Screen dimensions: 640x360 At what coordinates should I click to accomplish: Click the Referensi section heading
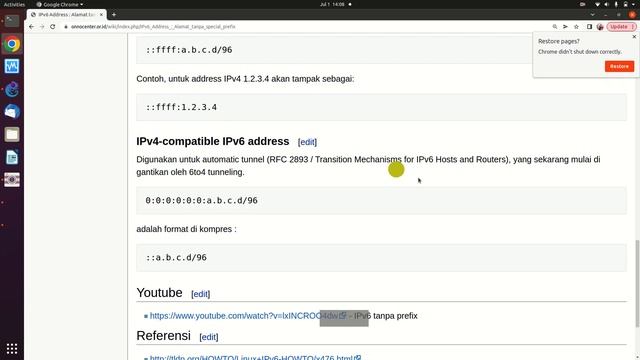pyautogui.click(x=163, y=336)
